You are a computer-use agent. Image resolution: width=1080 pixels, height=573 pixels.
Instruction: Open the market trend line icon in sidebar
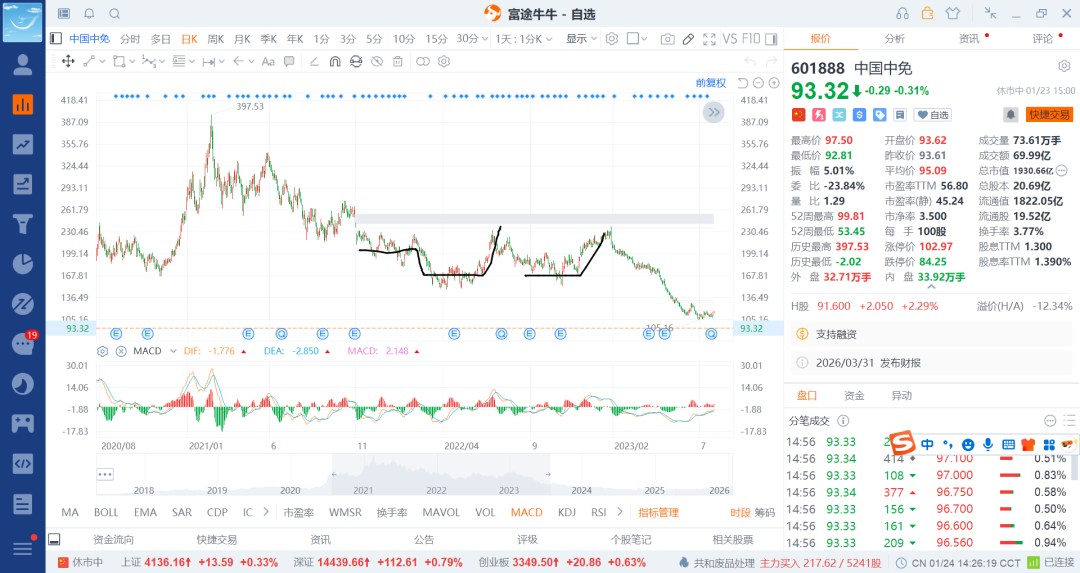(x=23, y=145)
